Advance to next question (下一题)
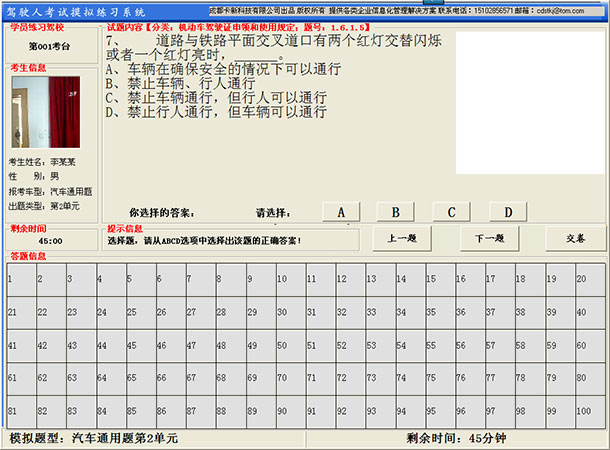The width and height of the screenshot is (610, 450). [x=488, y=238]
